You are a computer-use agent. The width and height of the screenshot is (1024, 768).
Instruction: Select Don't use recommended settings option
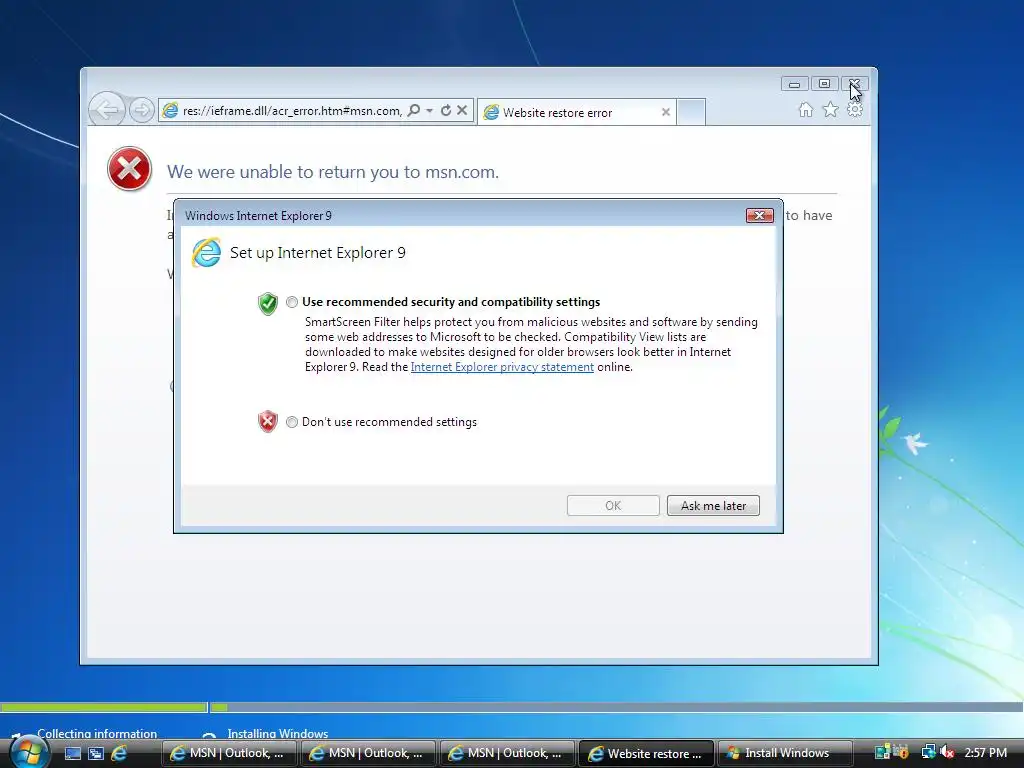(x=292, y=422)
